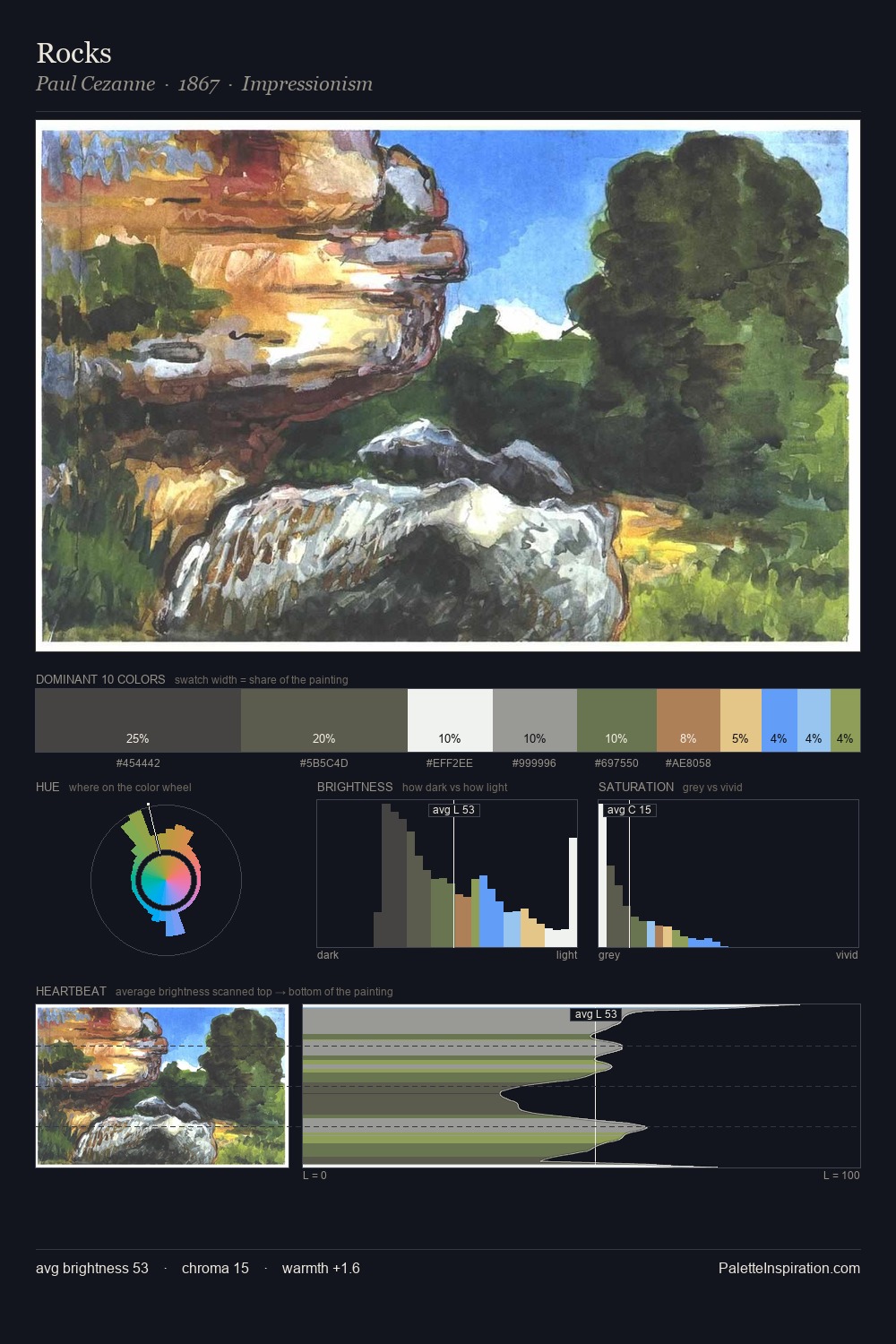This screenshot has width=896, height=1344.
Task: Click the 'HUE' section heading
Action: [x=47, y=787]
